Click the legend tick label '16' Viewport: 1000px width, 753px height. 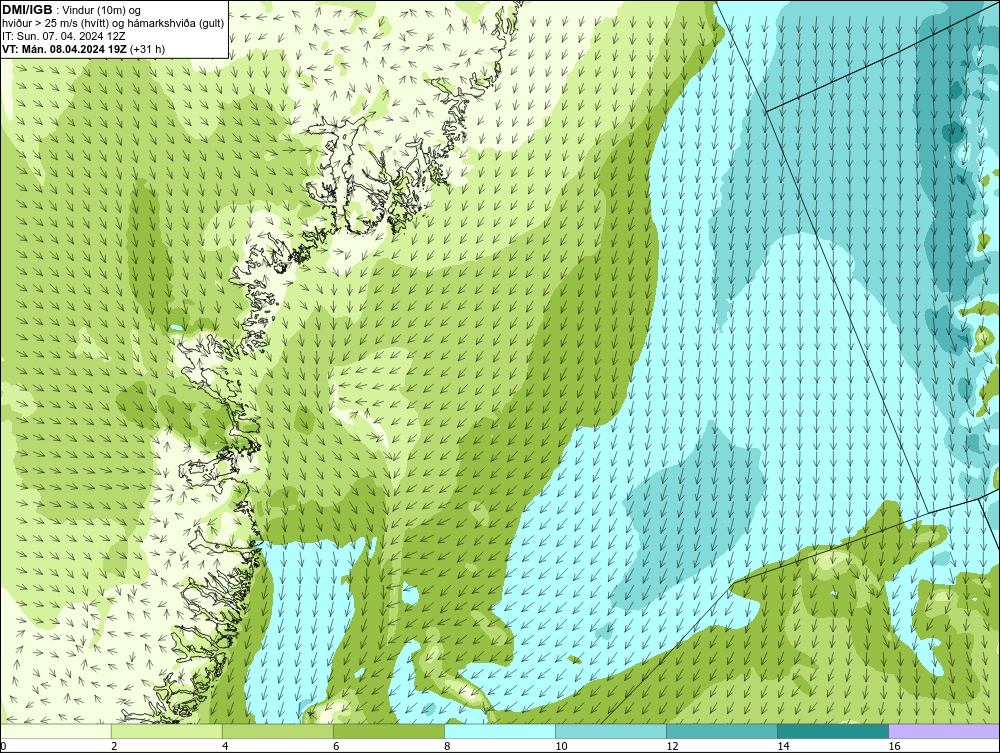point(893,746)
